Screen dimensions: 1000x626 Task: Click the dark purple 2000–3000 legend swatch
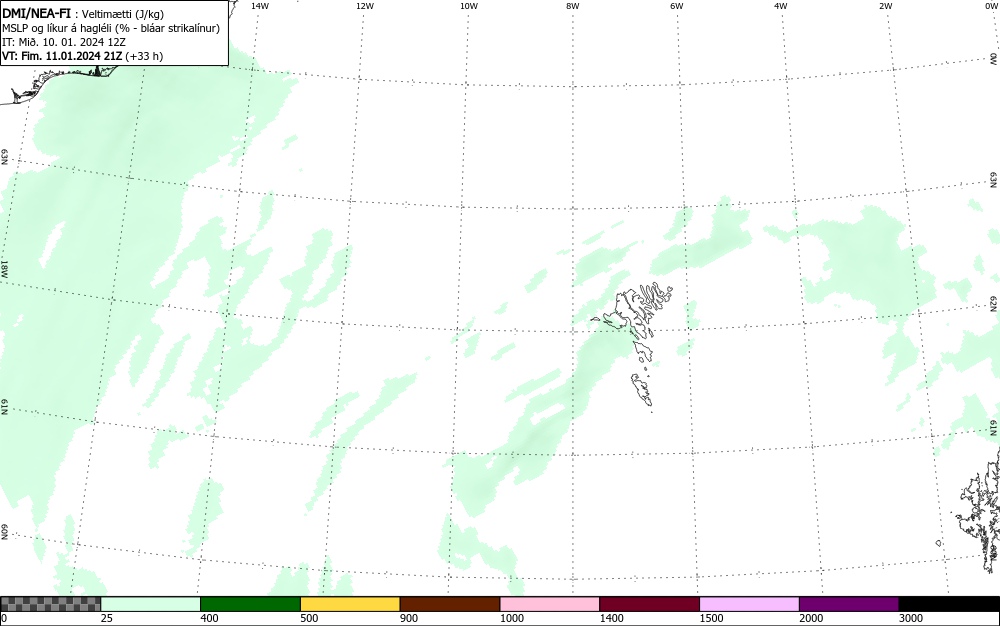[849, 604]
